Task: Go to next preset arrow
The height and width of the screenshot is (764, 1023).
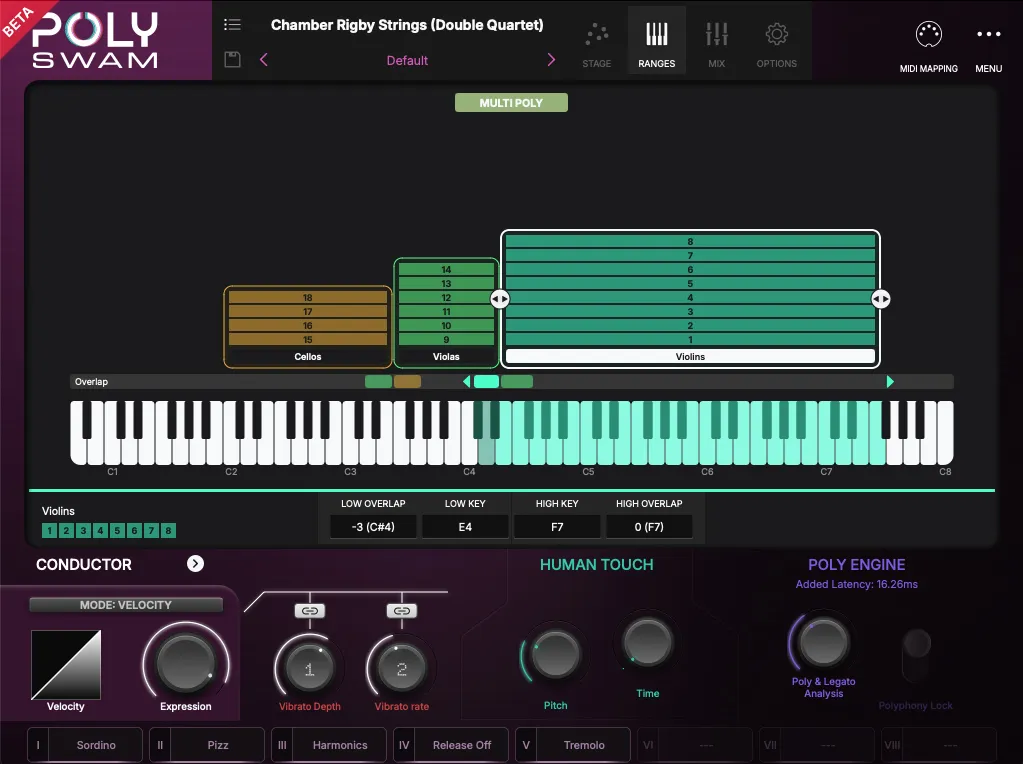Action: click(x=551, y=60)
